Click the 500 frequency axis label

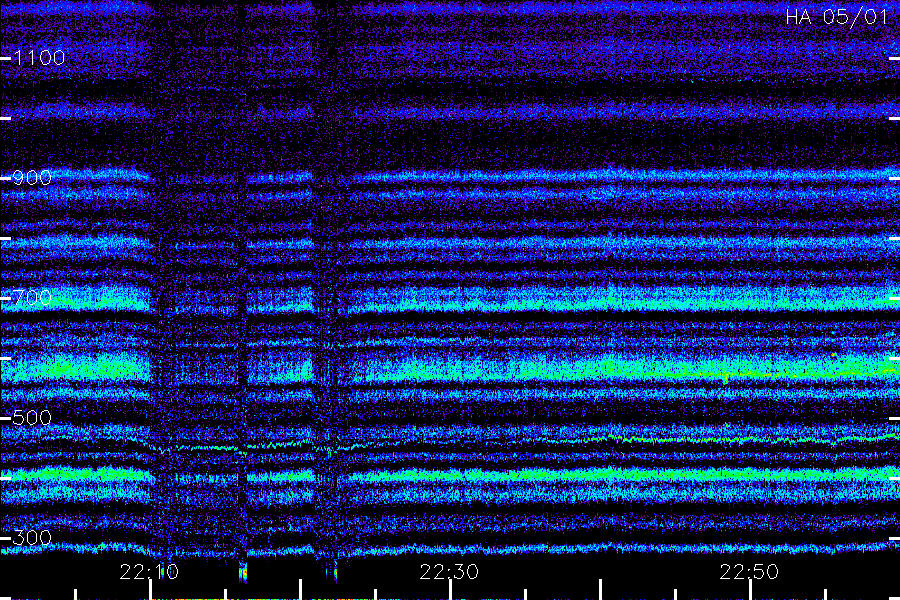32,417
